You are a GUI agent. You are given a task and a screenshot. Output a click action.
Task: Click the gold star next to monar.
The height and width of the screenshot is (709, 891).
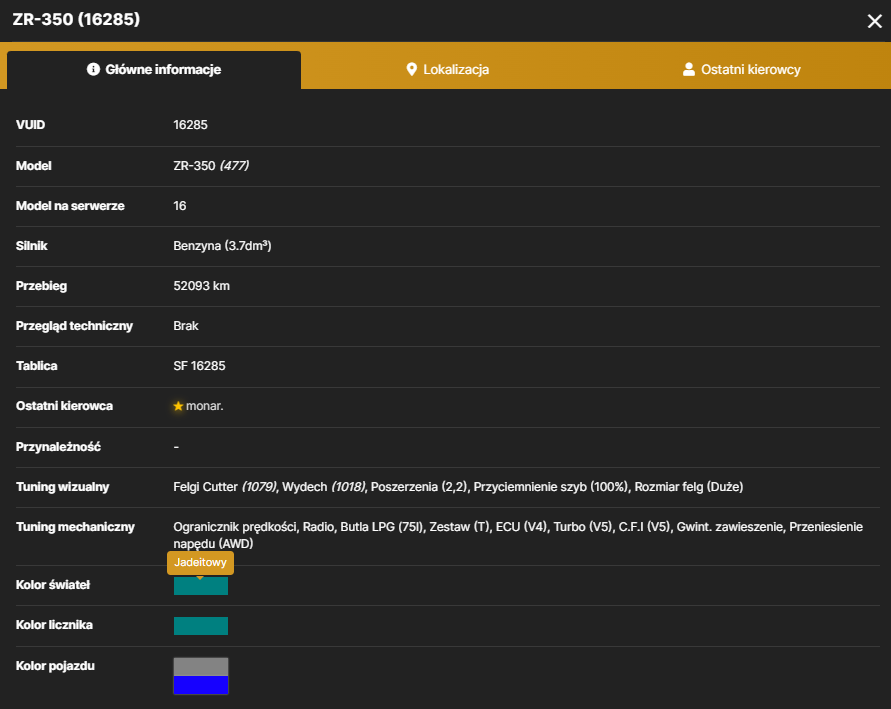178,406
